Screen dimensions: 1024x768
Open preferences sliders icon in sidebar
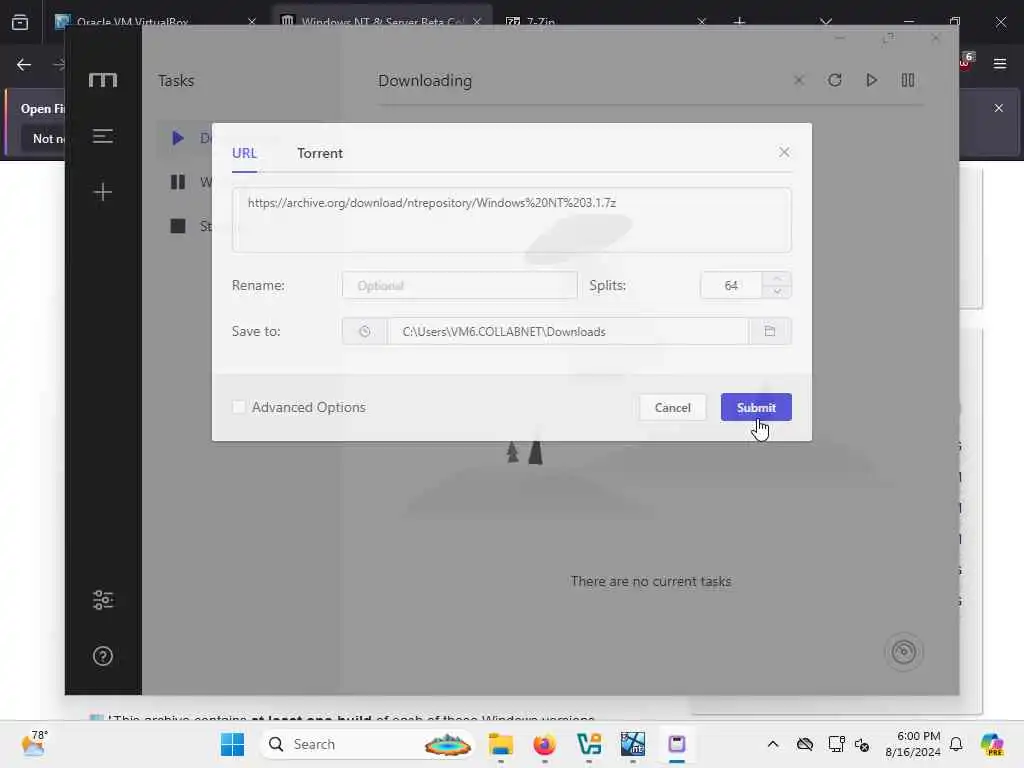(x=103, y=600)
